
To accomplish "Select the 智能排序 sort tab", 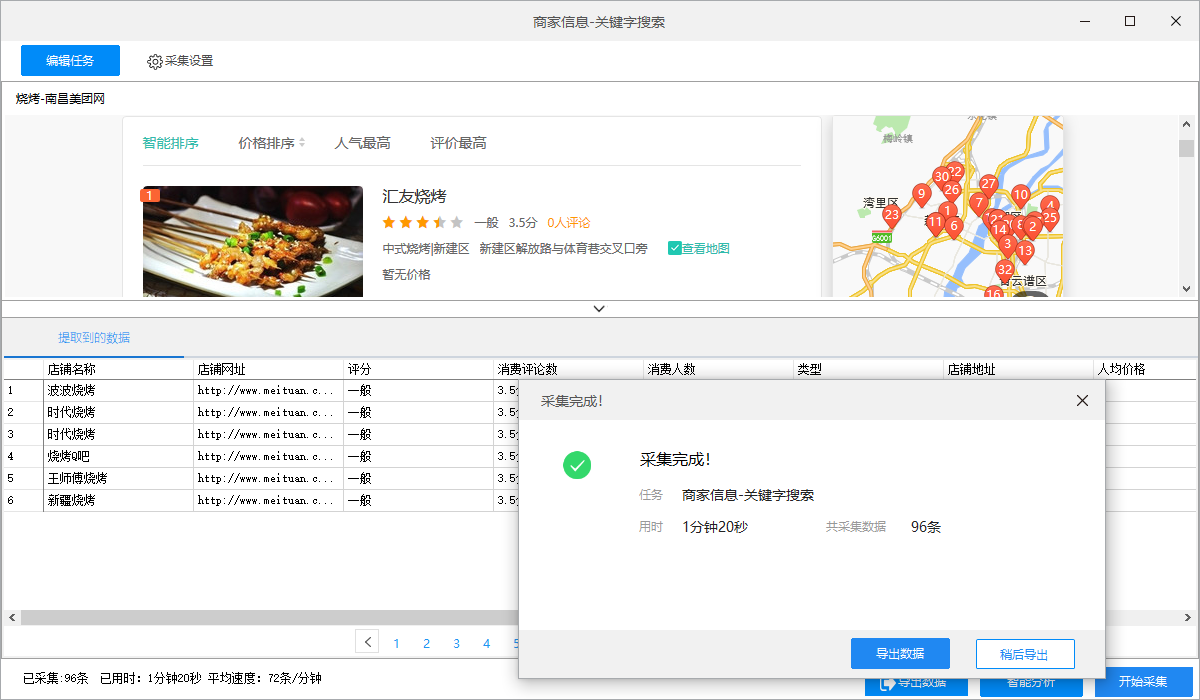I will 170,143.
